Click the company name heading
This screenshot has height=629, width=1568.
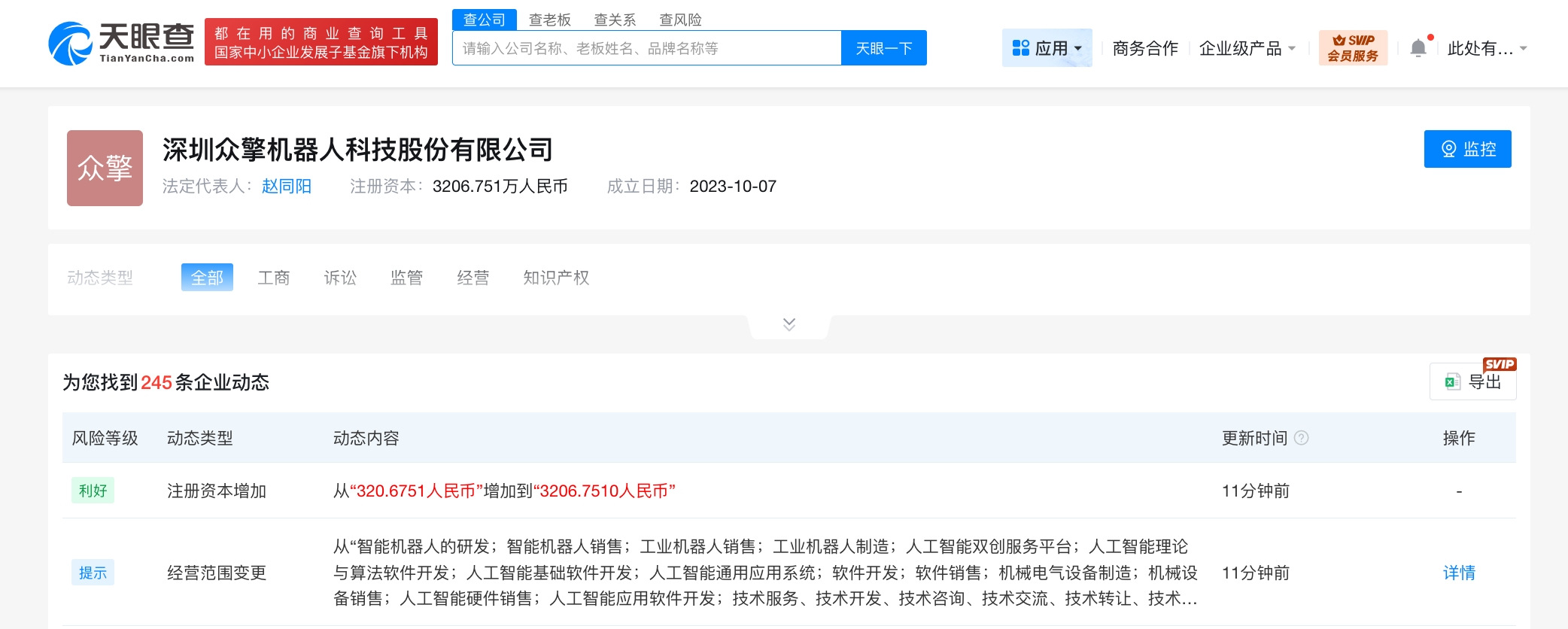click(x=357, y=150)
